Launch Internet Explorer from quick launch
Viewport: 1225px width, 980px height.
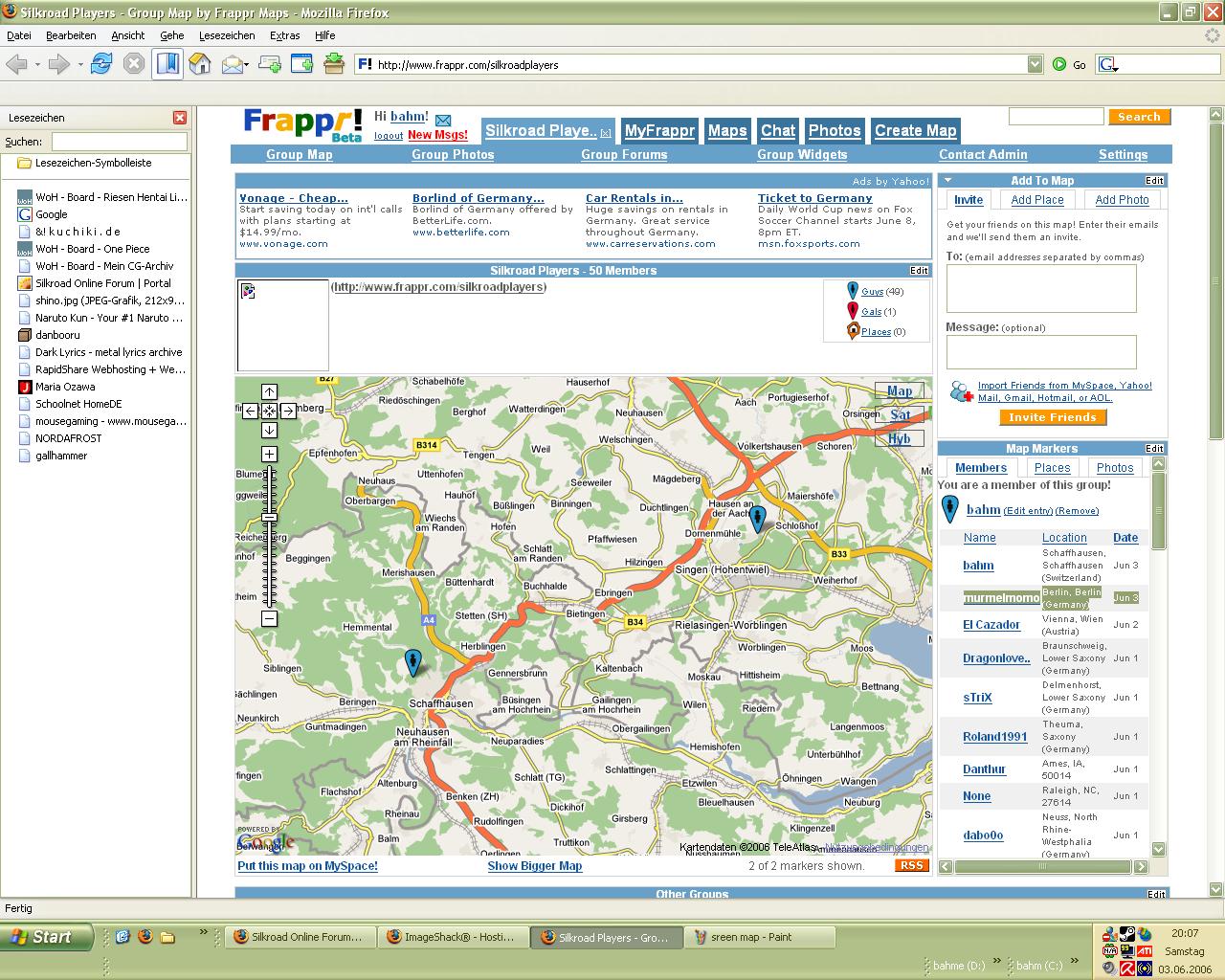122,937
